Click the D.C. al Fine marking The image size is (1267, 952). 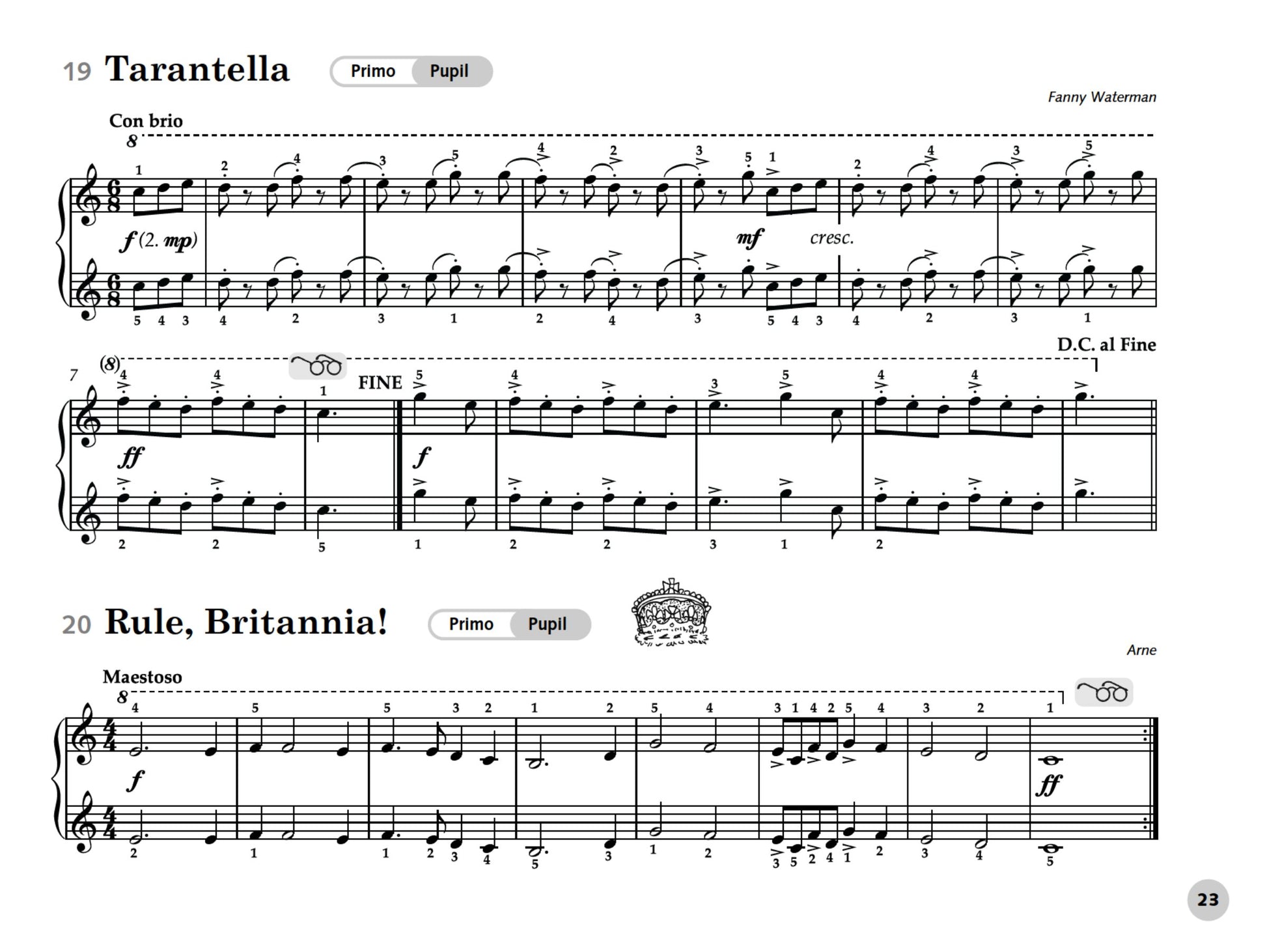(1106, 344)
